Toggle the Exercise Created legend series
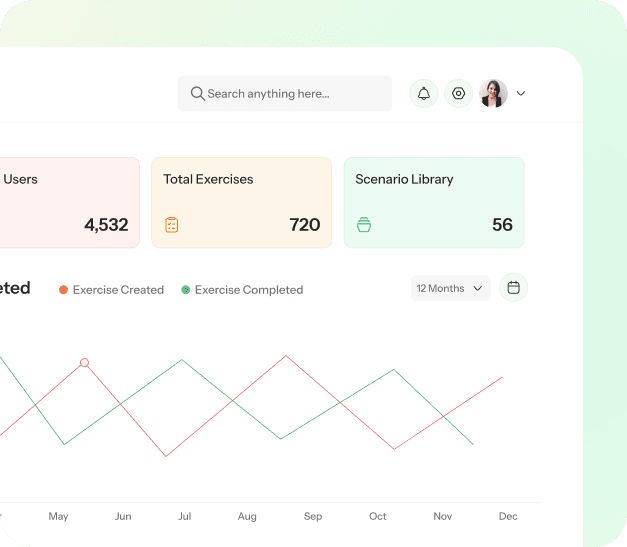The image size is (627, 547). point(112,290)
